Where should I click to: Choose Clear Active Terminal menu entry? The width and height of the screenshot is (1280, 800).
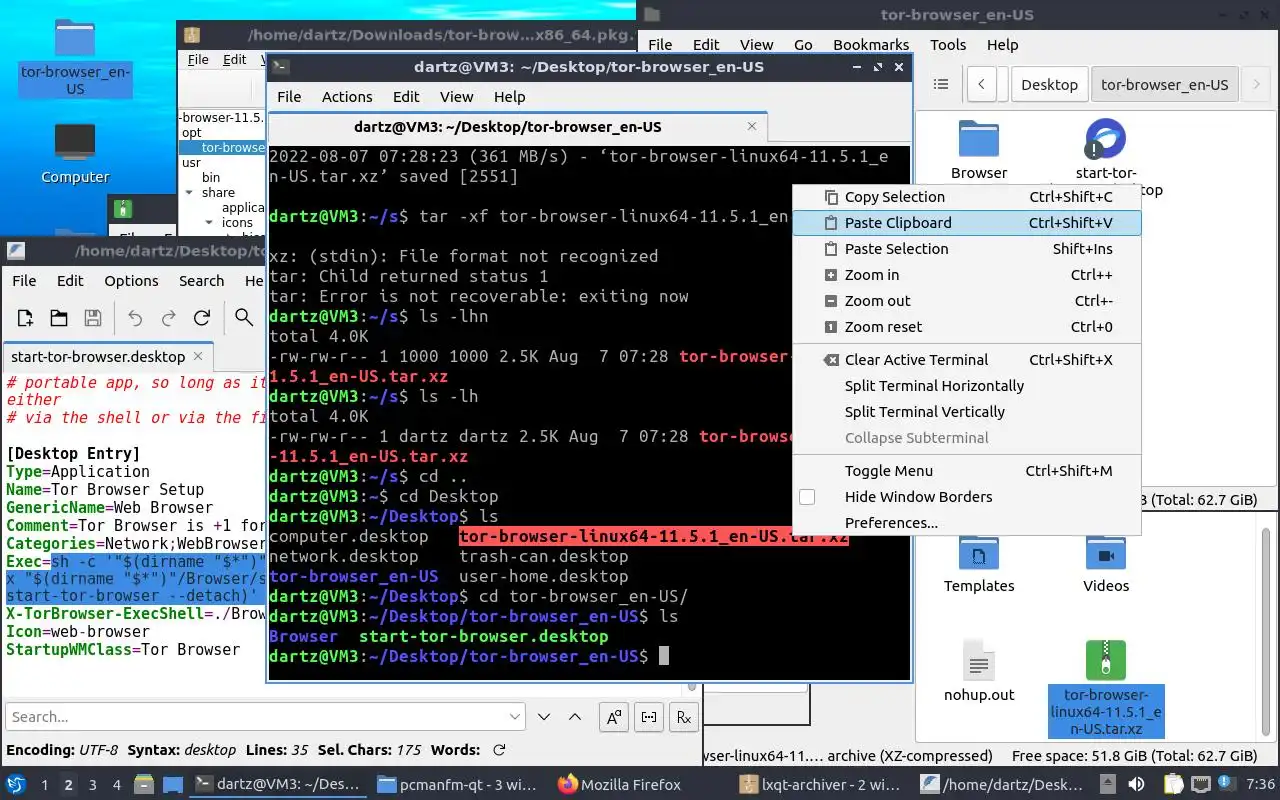966,360
